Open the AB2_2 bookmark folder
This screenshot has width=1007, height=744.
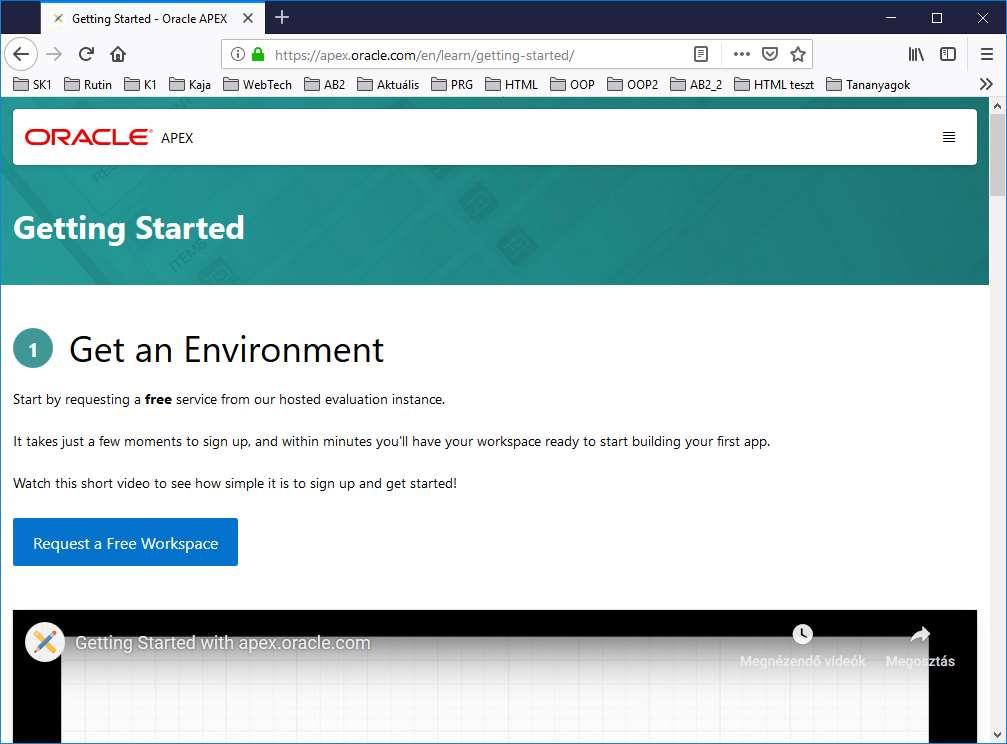(696, 84)
